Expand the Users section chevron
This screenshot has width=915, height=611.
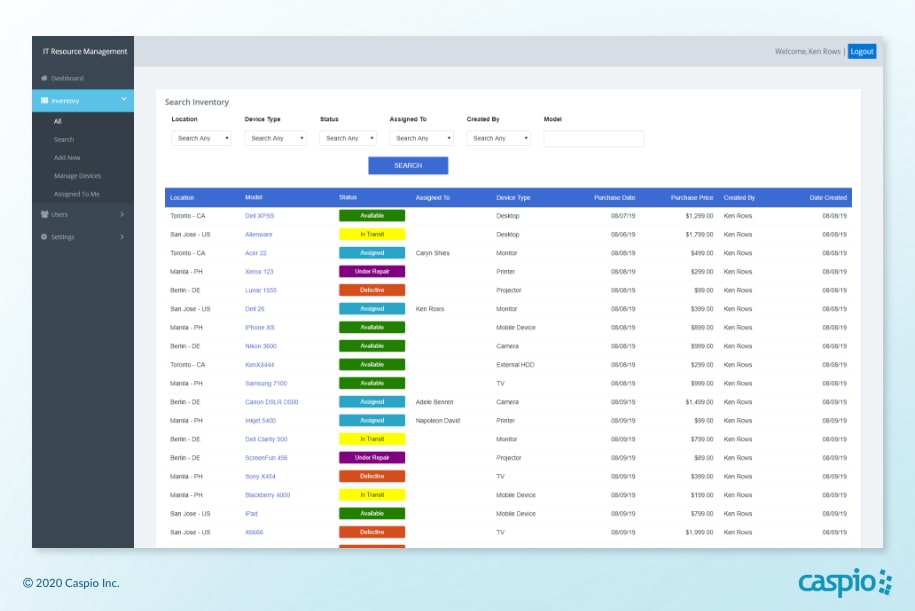tap(122, 214)
